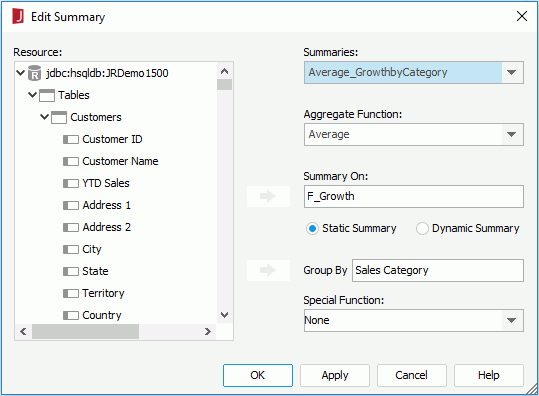Viewport: 539px width, 396px height.
Task: Click resource tree scroll down arrow
Action: click(x=224, y=315)
